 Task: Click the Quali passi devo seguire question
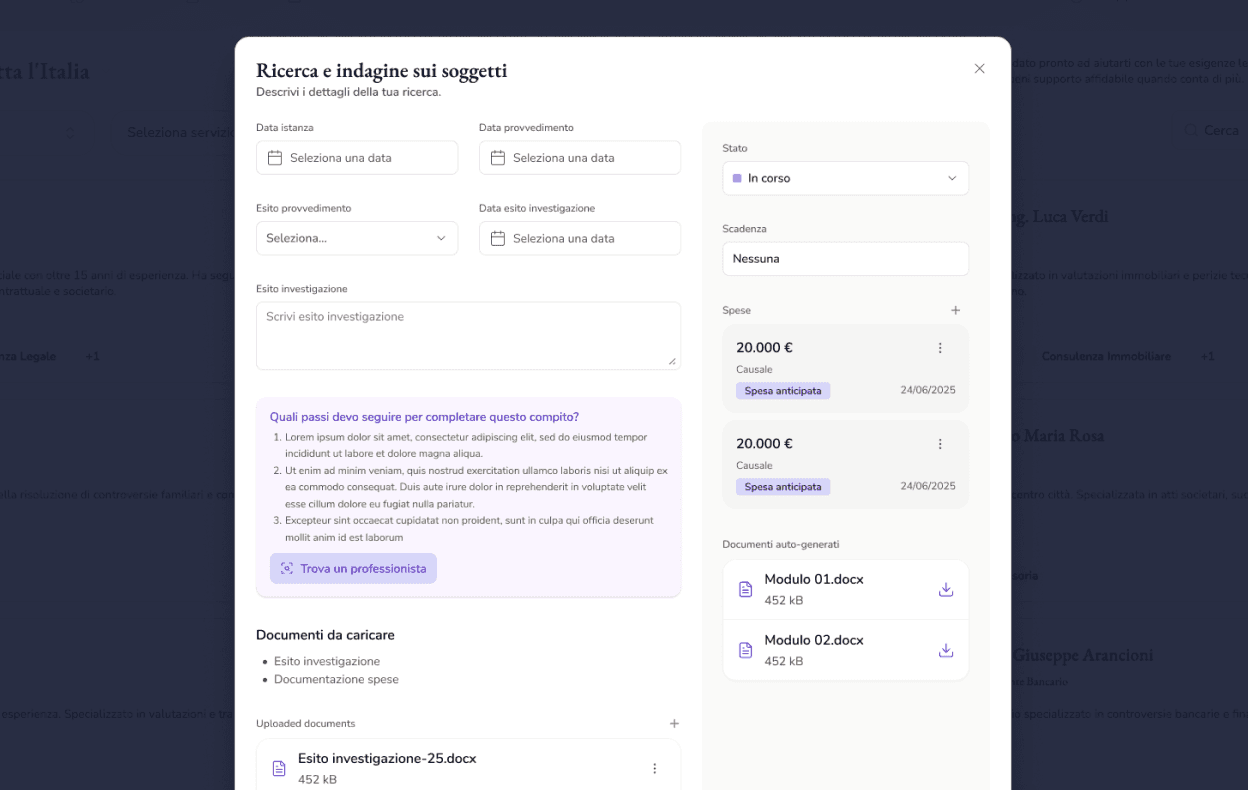[424, 417]
